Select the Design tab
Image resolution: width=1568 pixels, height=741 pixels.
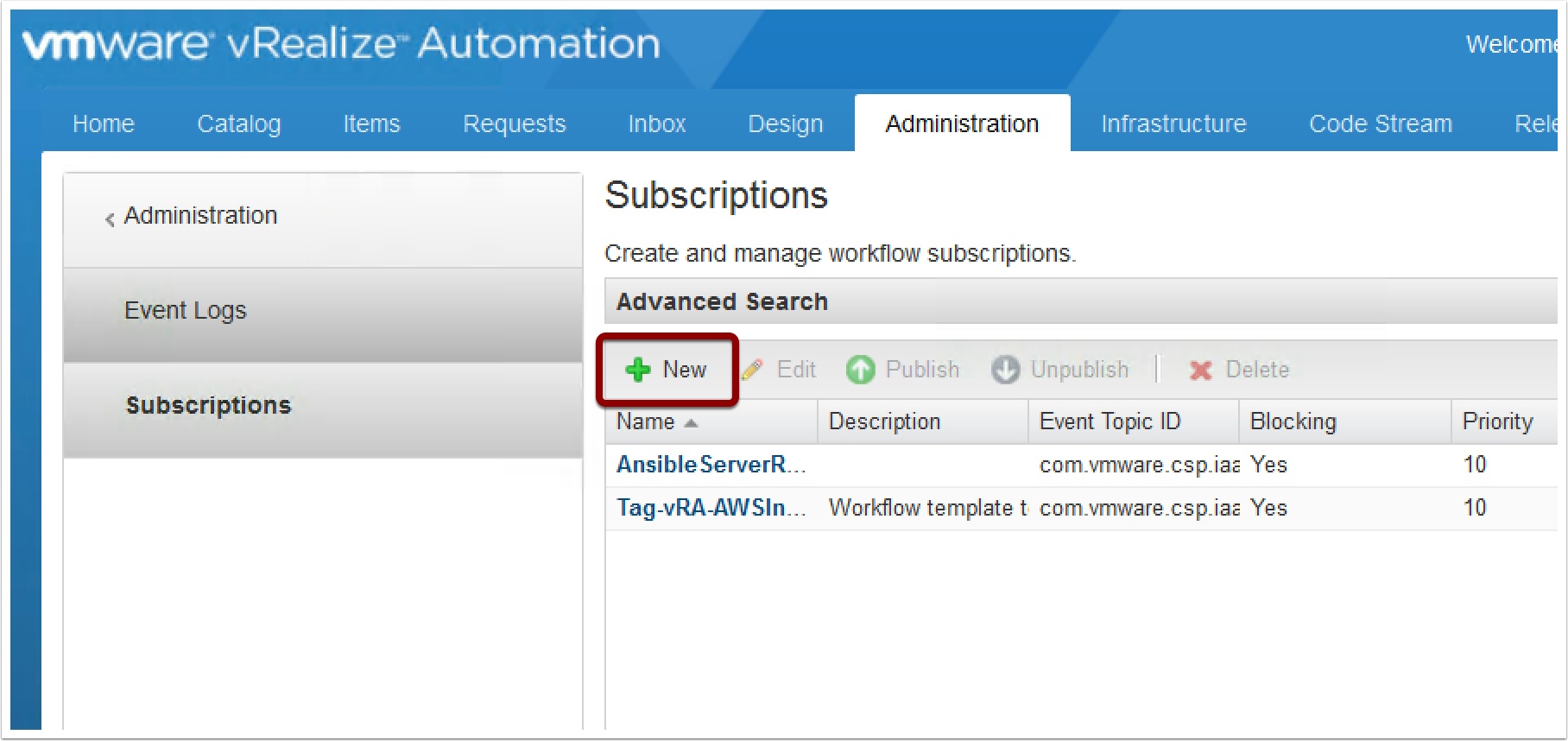785,123
